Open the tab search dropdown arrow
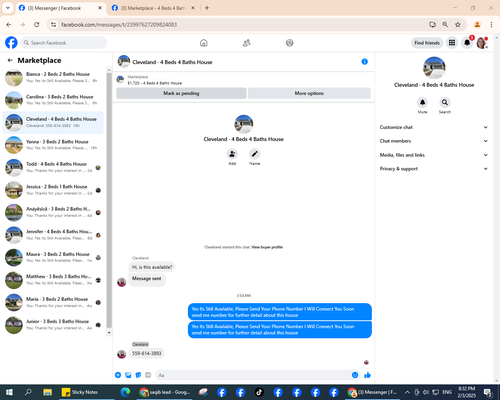 click(x=8, y=8)
